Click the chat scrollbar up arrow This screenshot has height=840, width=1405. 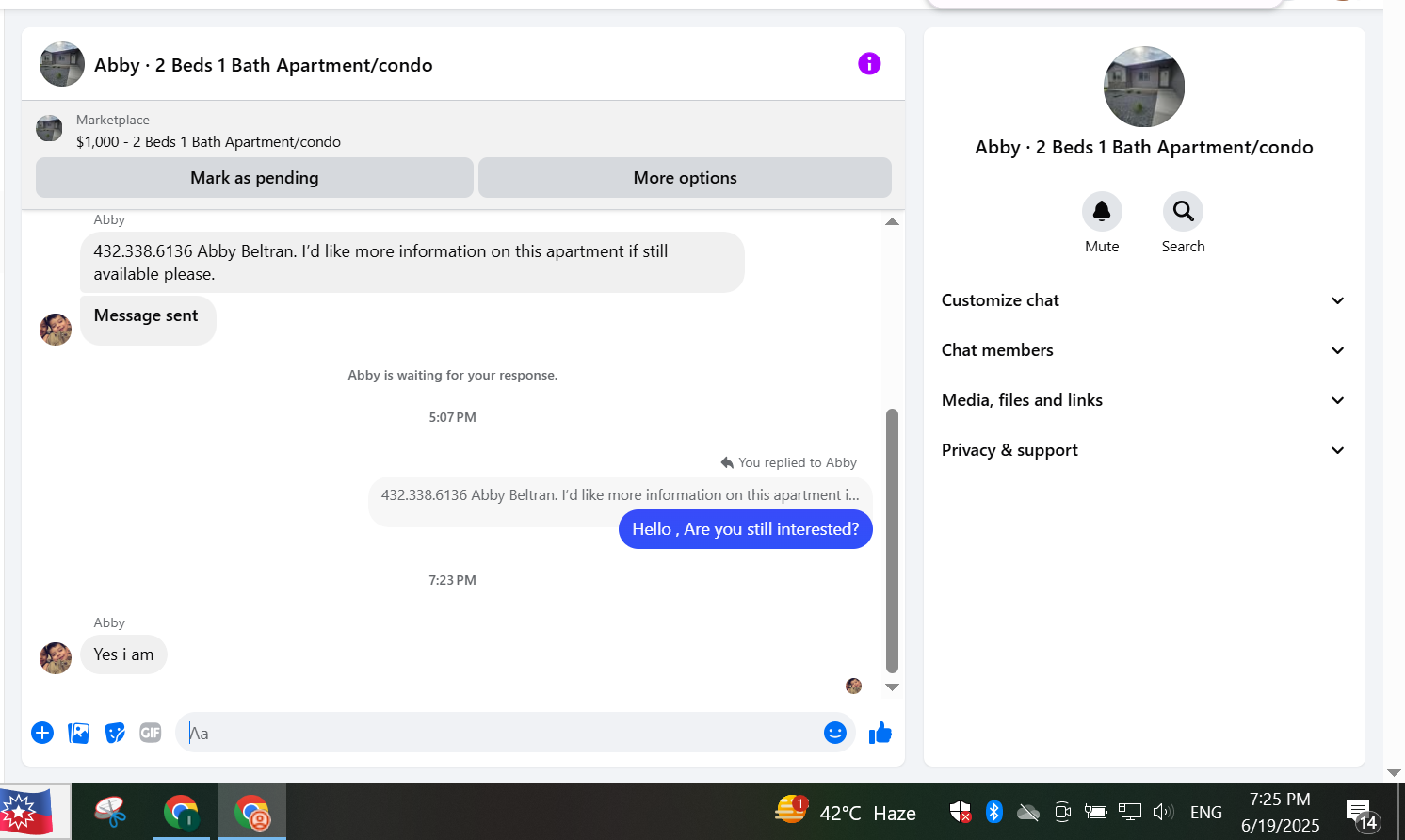point(892,222)
